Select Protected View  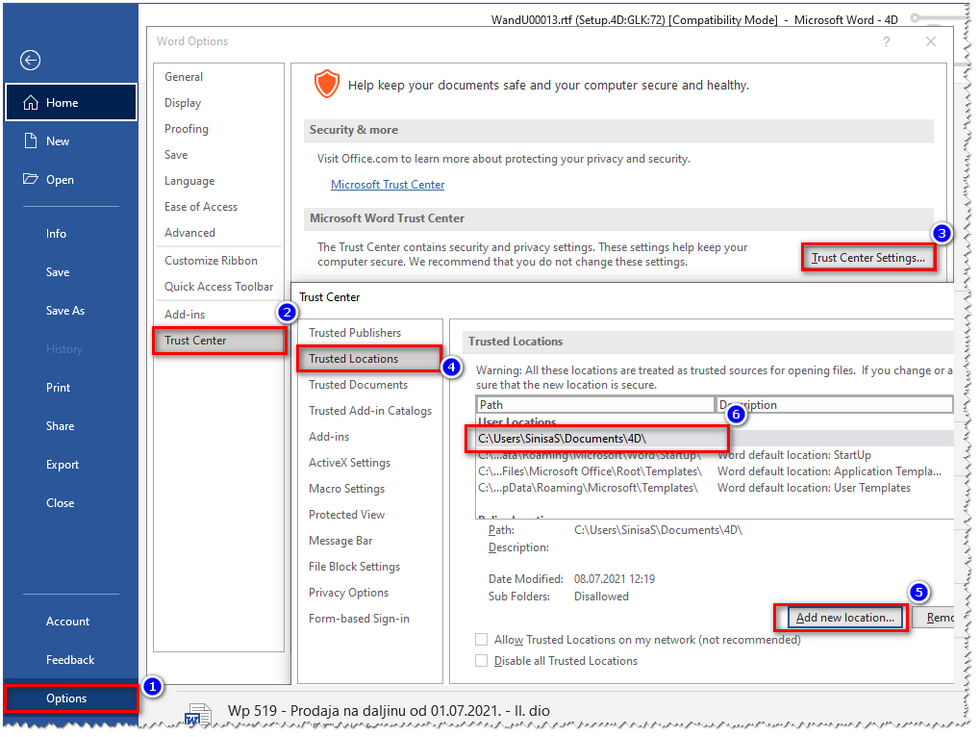[346, 515]
